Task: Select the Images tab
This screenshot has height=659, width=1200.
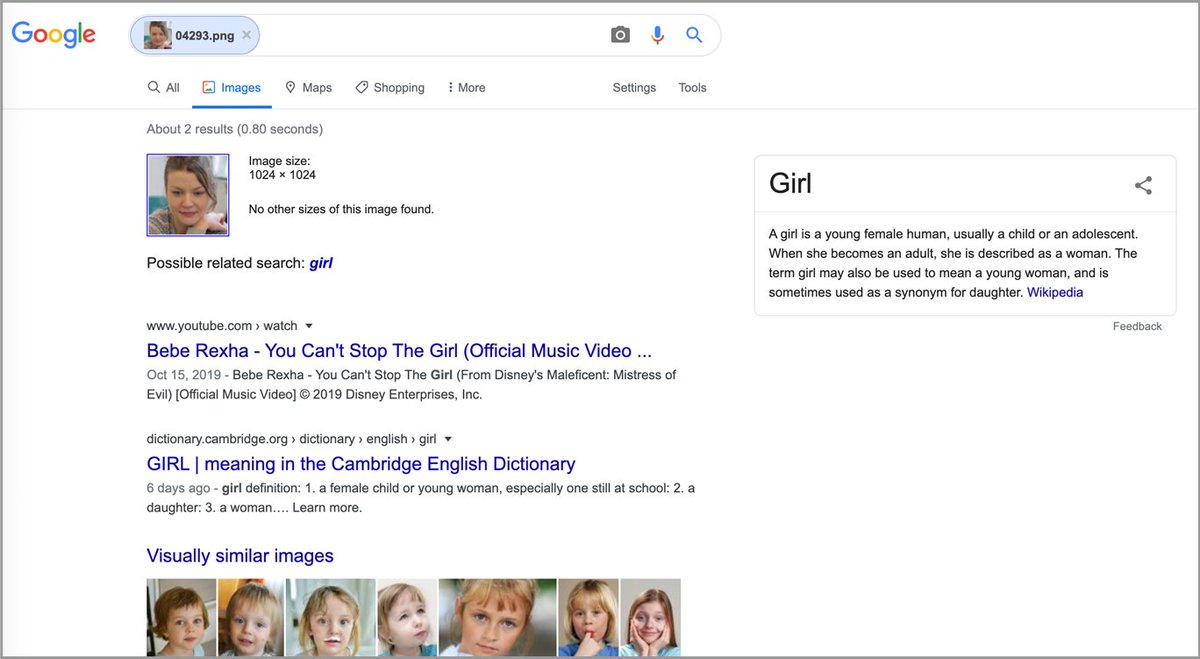Action: [x=232, y=88]
